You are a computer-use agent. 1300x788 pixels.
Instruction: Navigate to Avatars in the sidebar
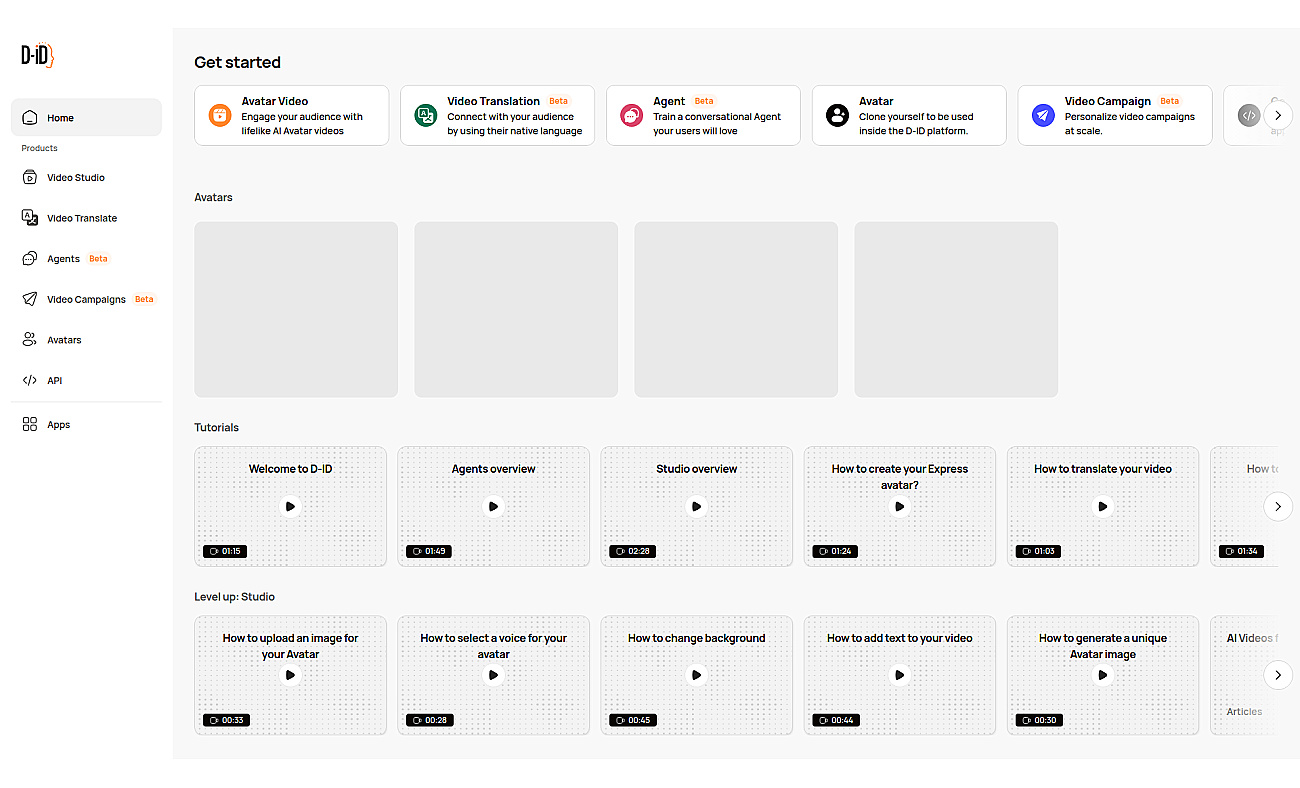tap(86, 340)
